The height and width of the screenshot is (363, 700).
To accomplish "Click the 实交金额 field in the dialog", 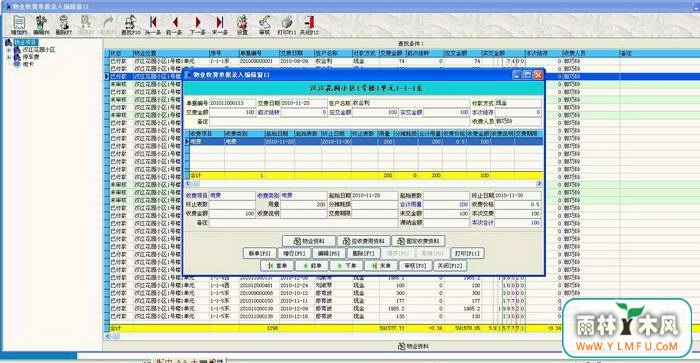I will click(446, 113).
